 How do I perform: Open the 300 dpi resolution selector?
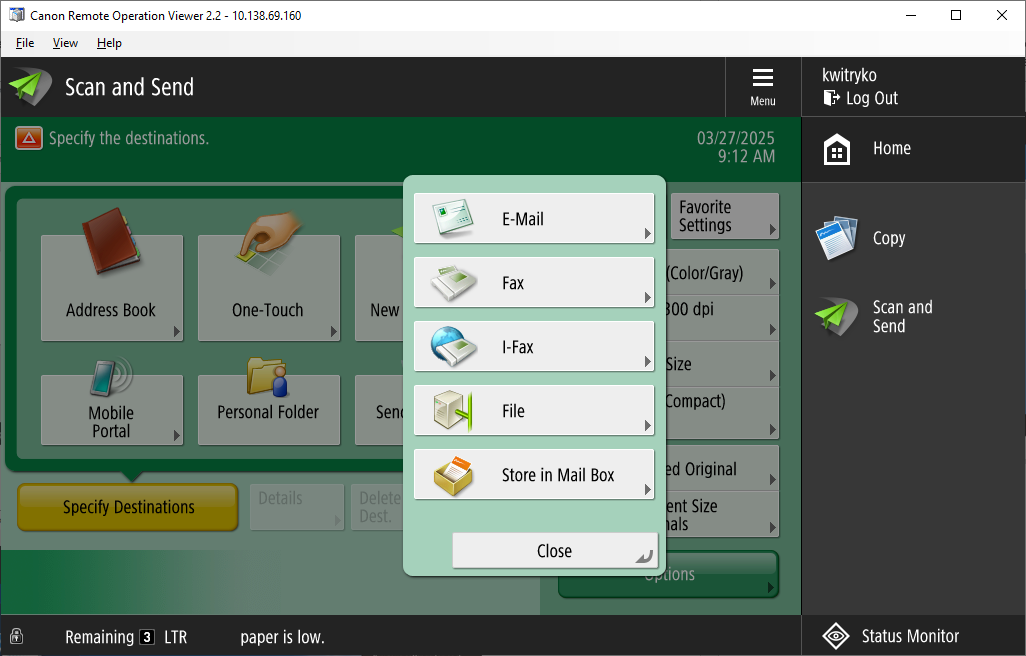724,318
